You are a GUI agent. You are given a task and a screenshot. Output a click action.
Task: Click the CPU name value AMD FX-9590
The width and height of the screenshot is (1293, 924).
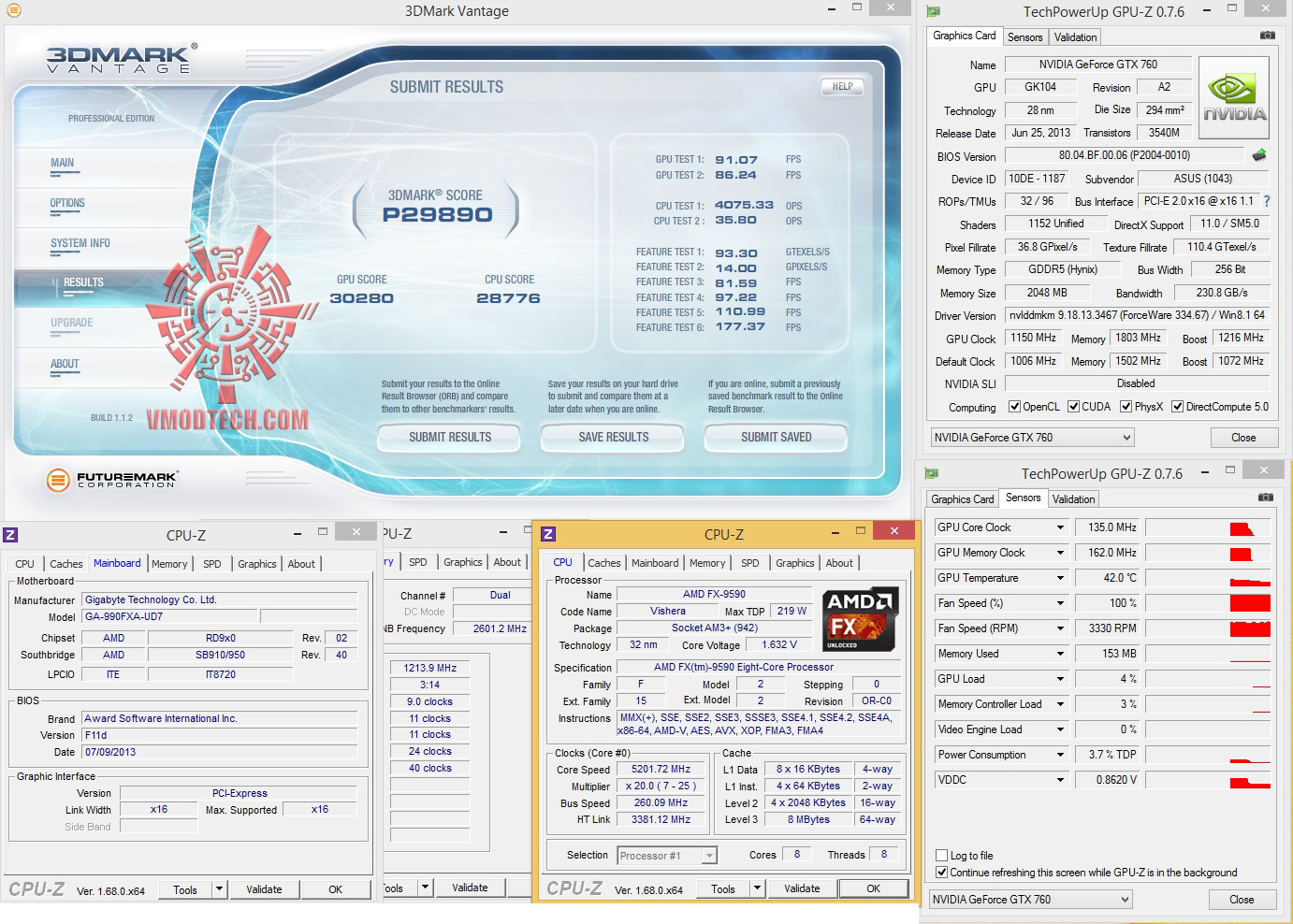pos(714,595)
